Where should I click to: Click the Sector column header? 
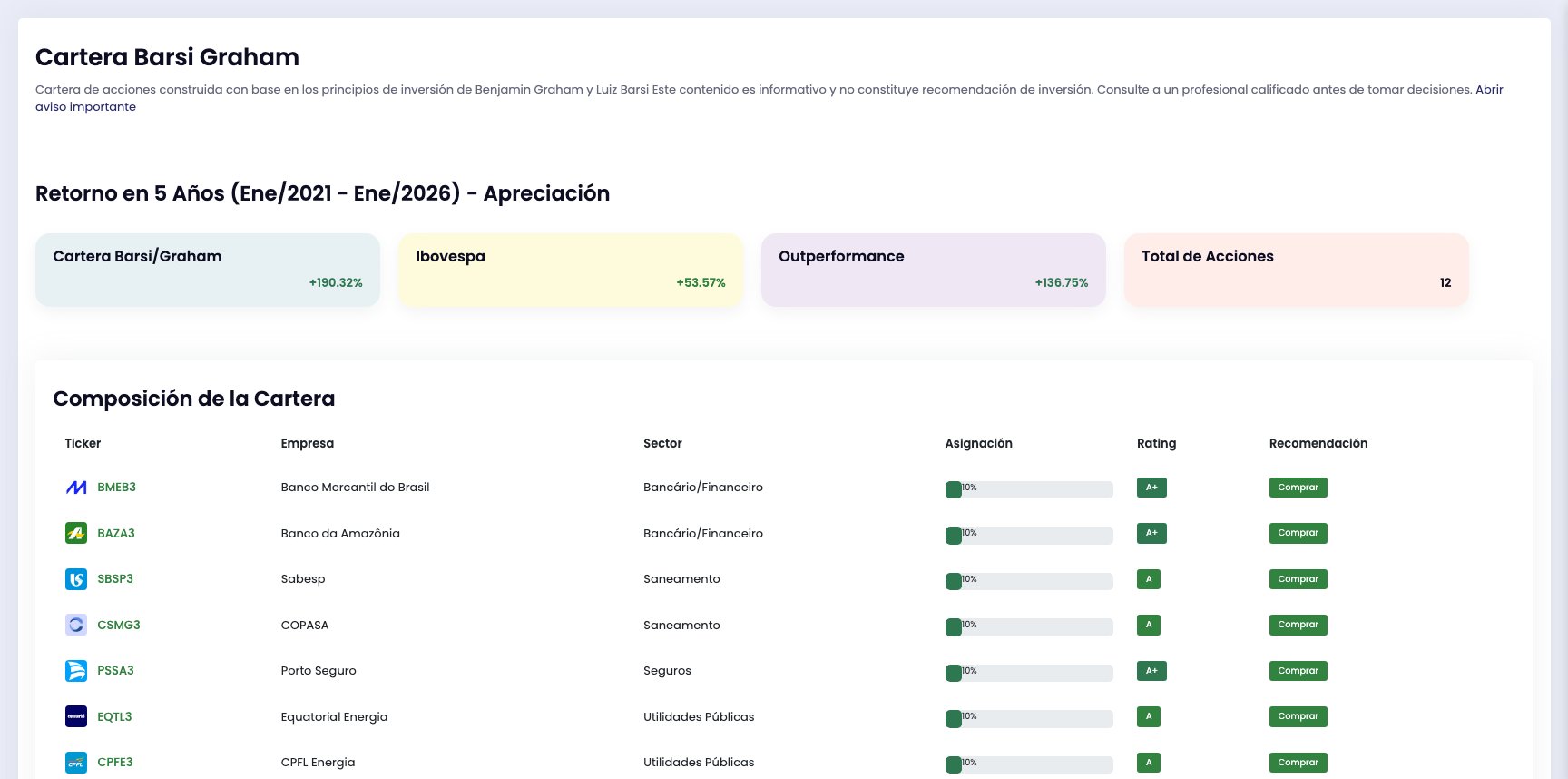[662, 443]
